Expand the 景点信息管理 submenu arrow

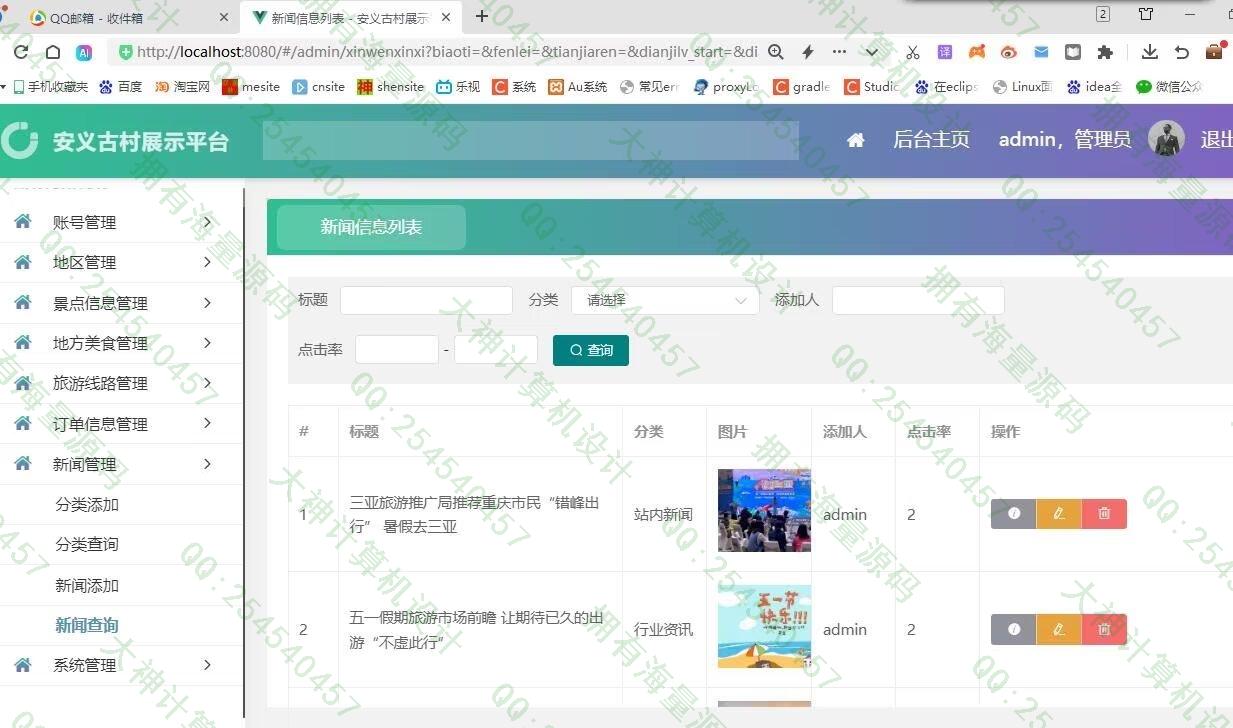pyautogui.click(x=207, y=303)
